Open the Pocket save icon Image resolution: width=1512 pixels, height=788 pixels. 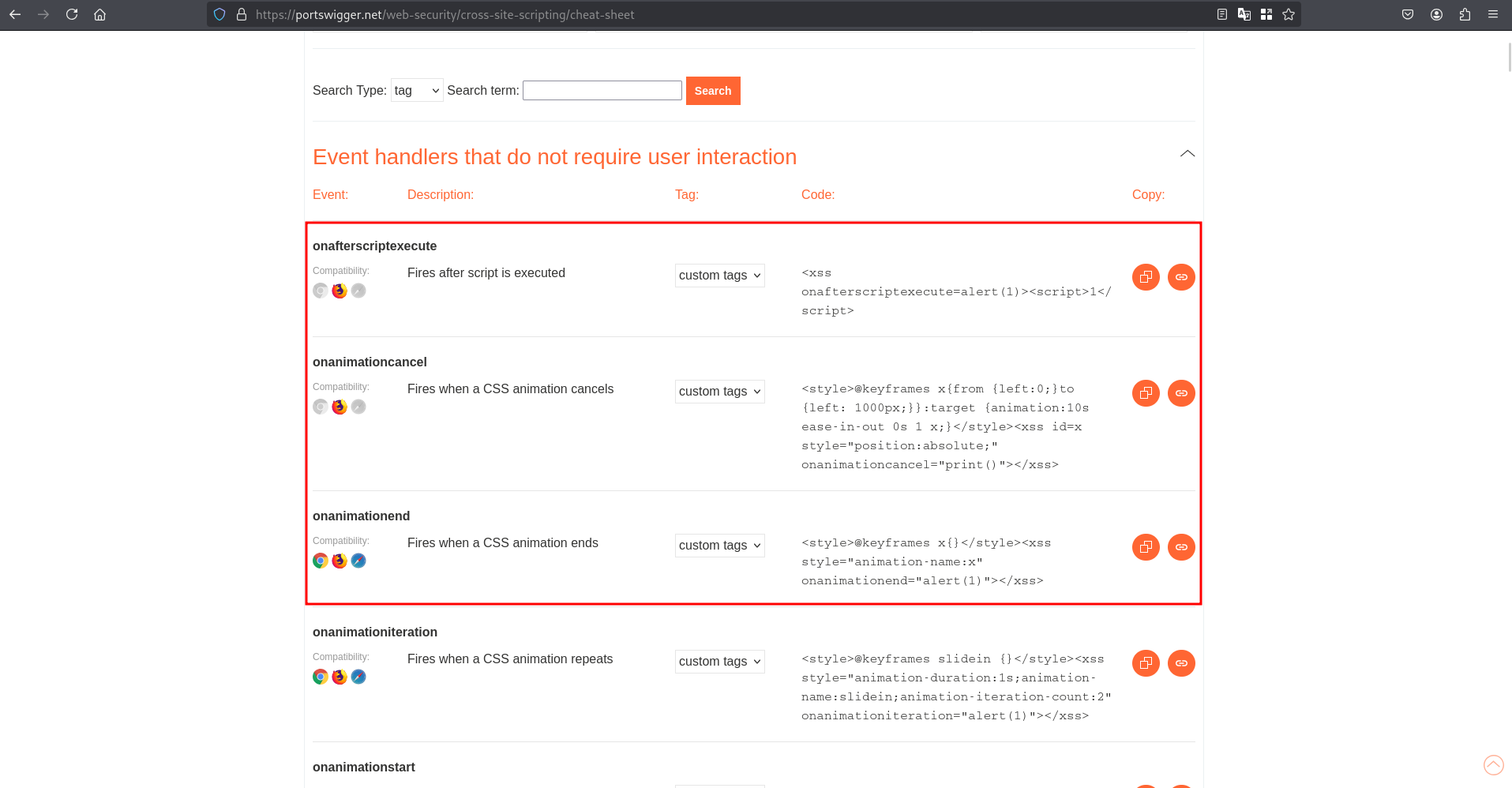(x=1408, y=14)
